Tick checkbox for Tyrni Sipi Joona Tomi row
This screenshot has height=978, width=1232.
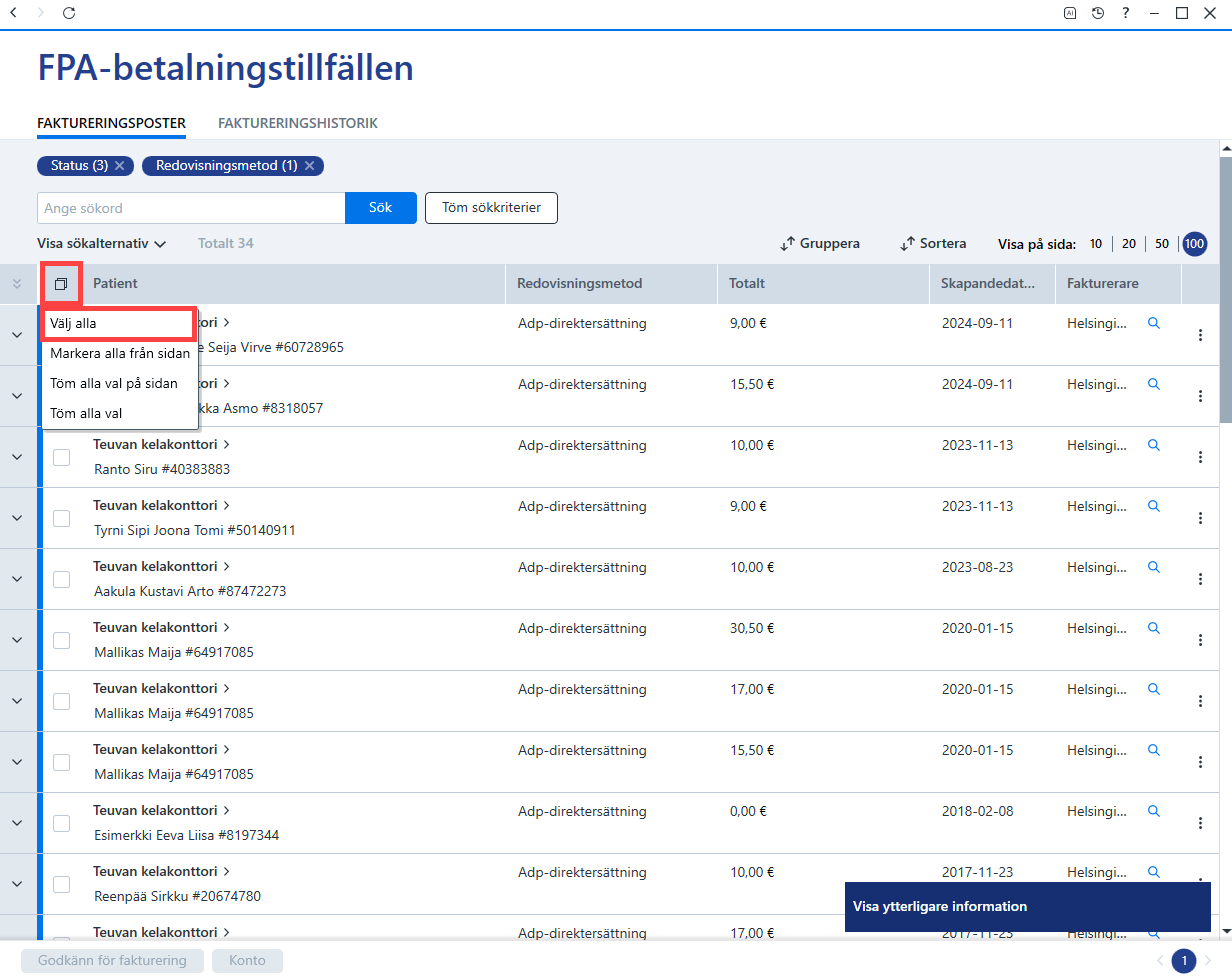click(61, 518)
